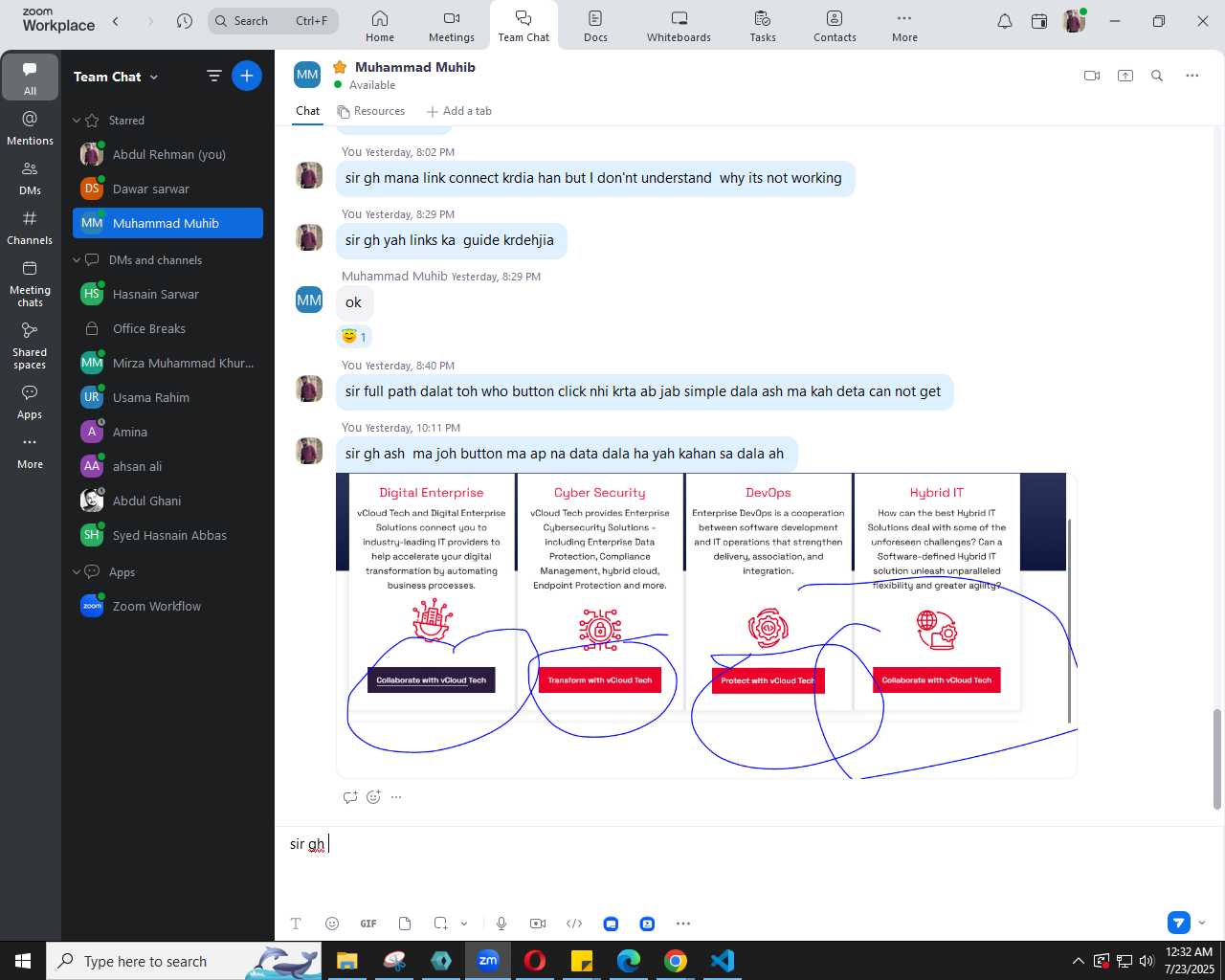Open screenshot options dropdown arrow

point(464,924)
